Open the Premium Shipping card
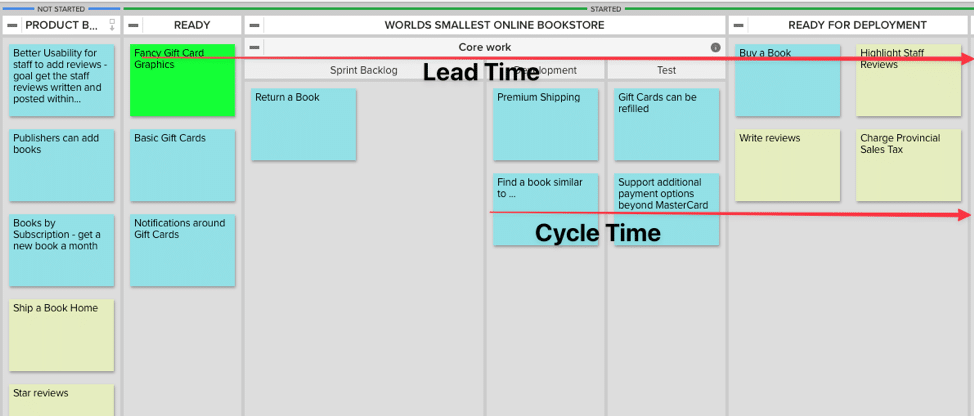974x416 pixels. coord(545,125)
